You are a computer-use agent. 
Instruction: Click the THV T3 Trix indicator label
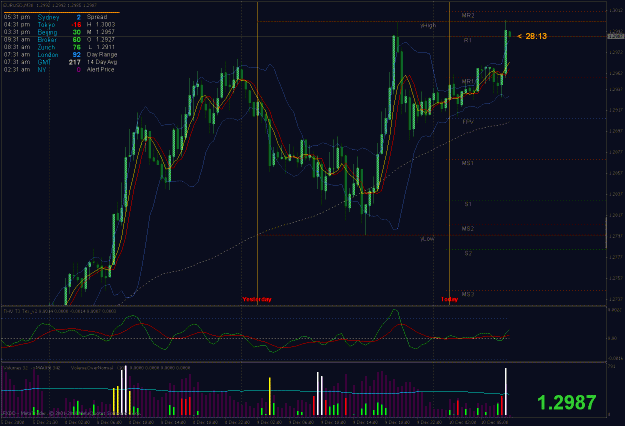click(x=60, y=311)
